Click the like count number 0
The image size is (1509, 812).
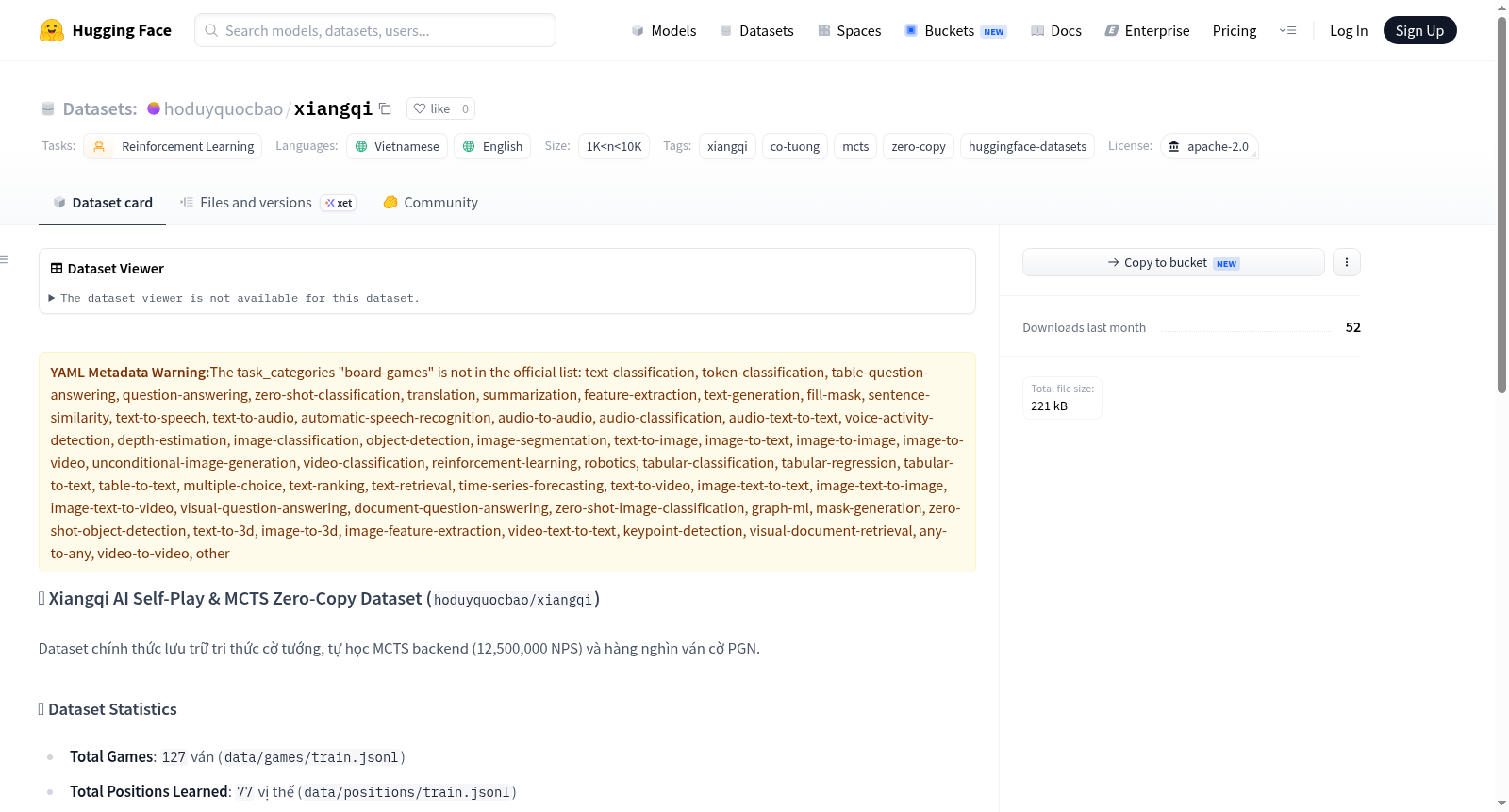coord(465,108)
